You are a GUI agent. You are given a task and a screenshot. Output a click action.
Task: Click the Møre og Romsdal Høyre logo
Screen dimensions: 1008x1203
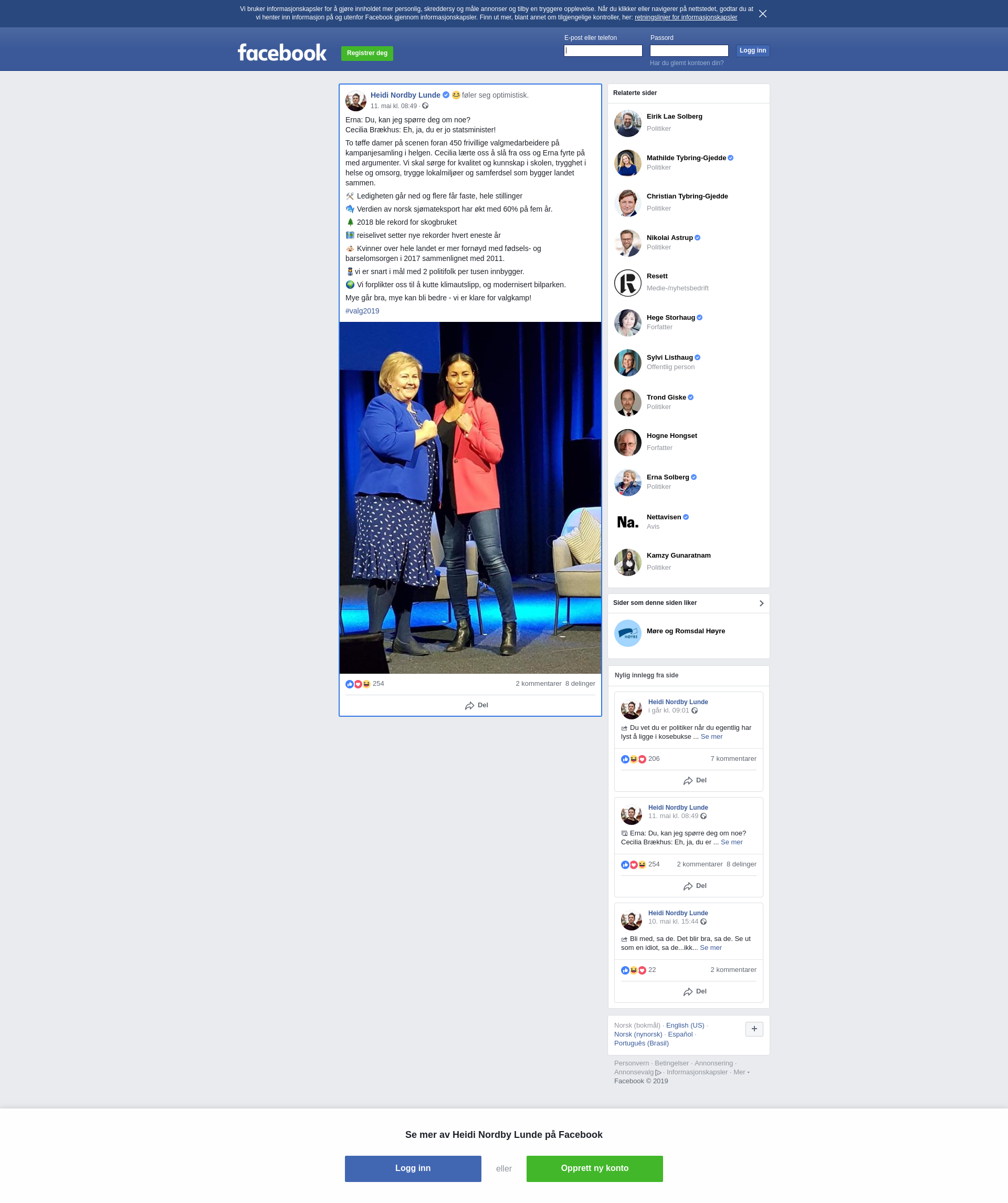click(628, 633)
